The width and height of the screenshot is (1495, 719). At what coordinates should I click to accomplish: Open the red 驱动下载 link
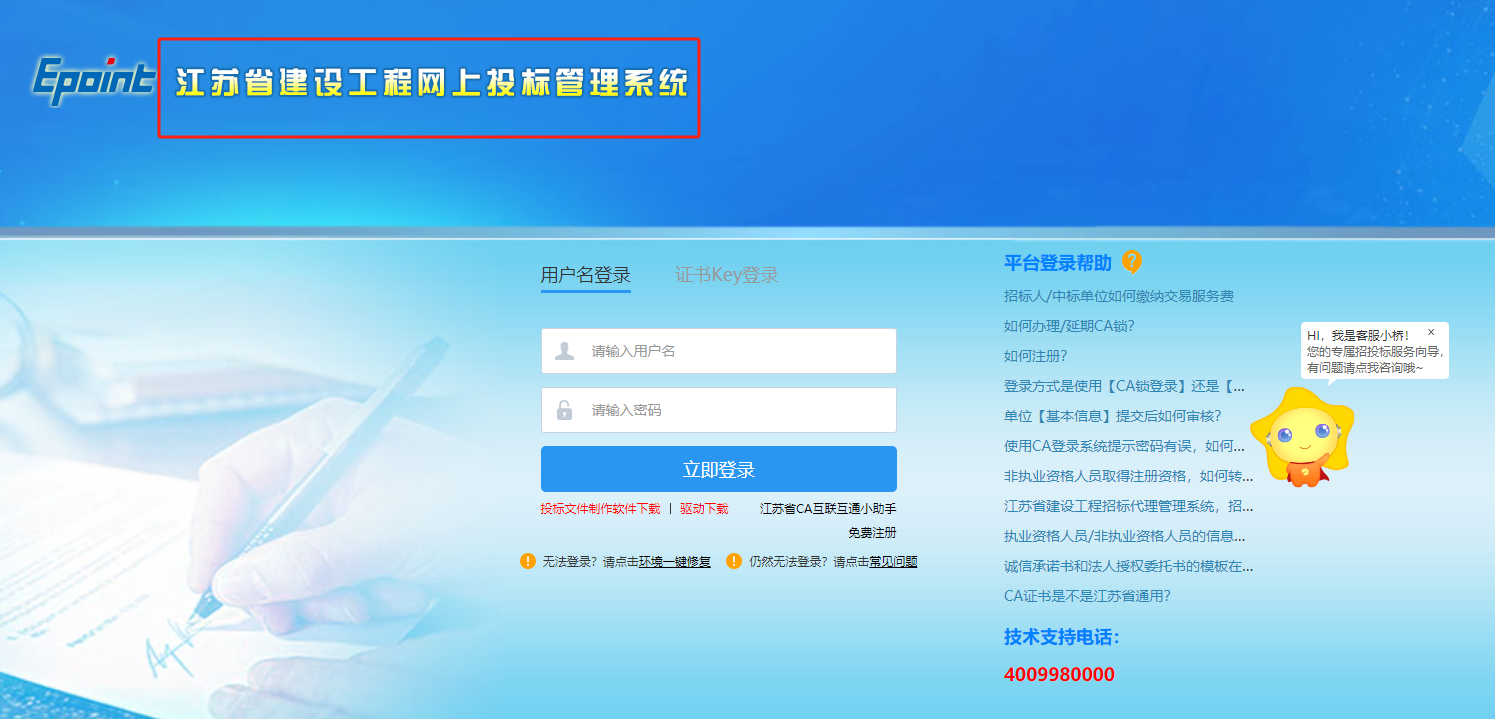[704, 509]
